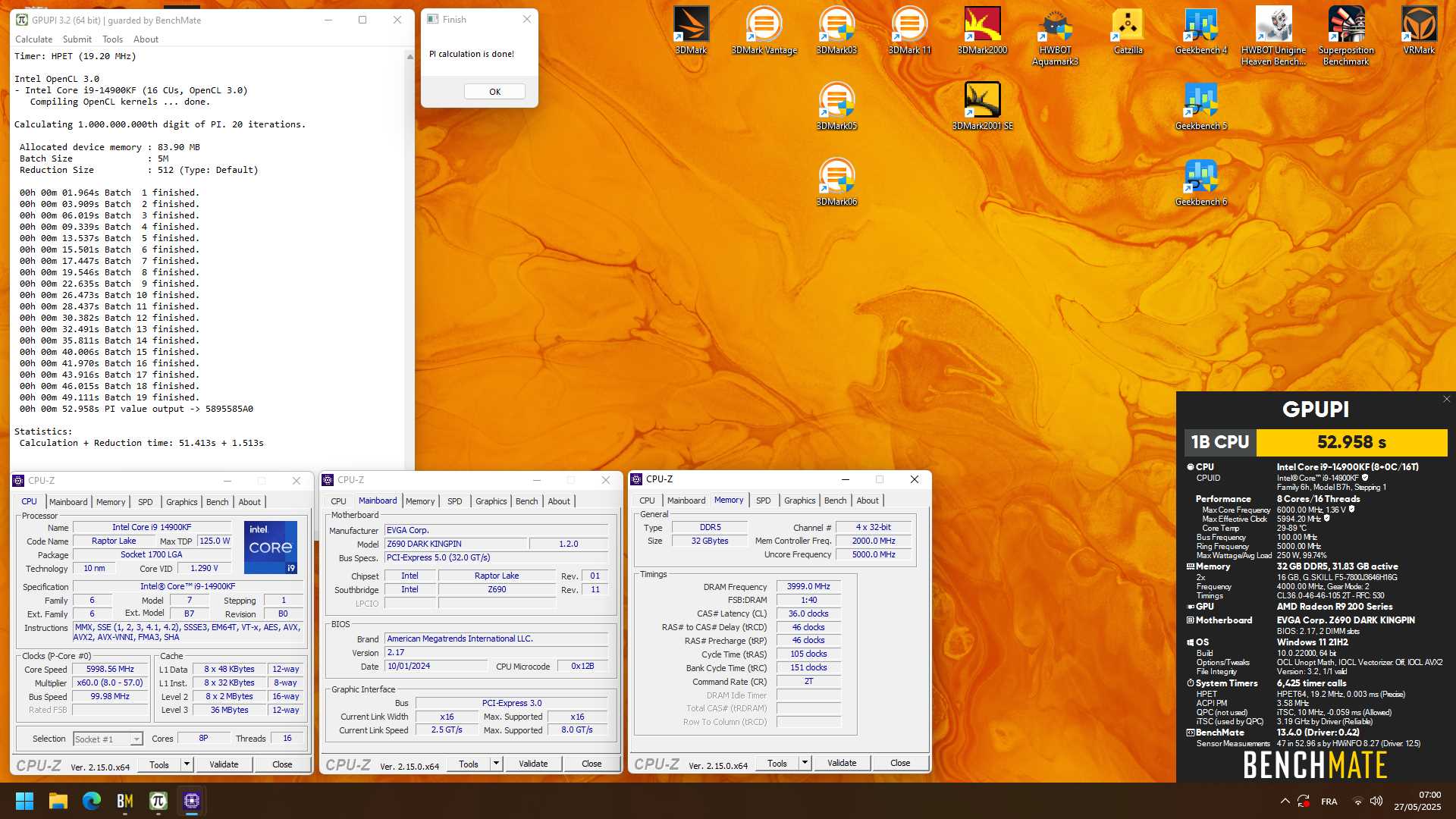Launch the VRMark desktop icon
The image size is (1456, 819).
click(x=1419, y=30)
